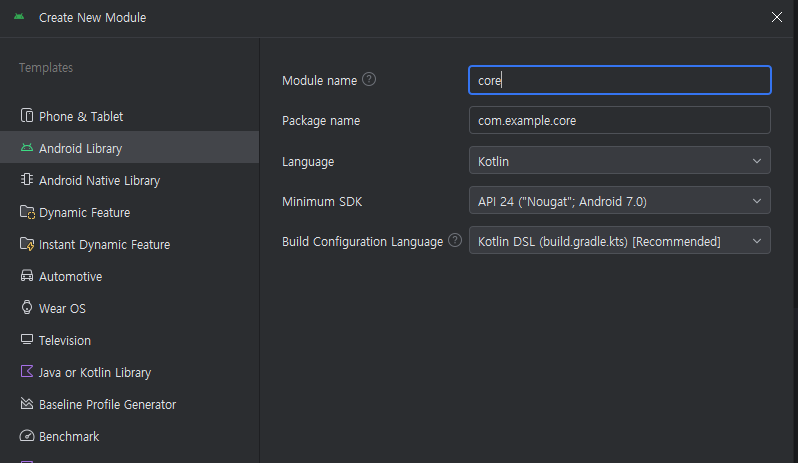Click the Baseline Profile Generator icon
Screen dimensions: 798x463
point(27,403)
